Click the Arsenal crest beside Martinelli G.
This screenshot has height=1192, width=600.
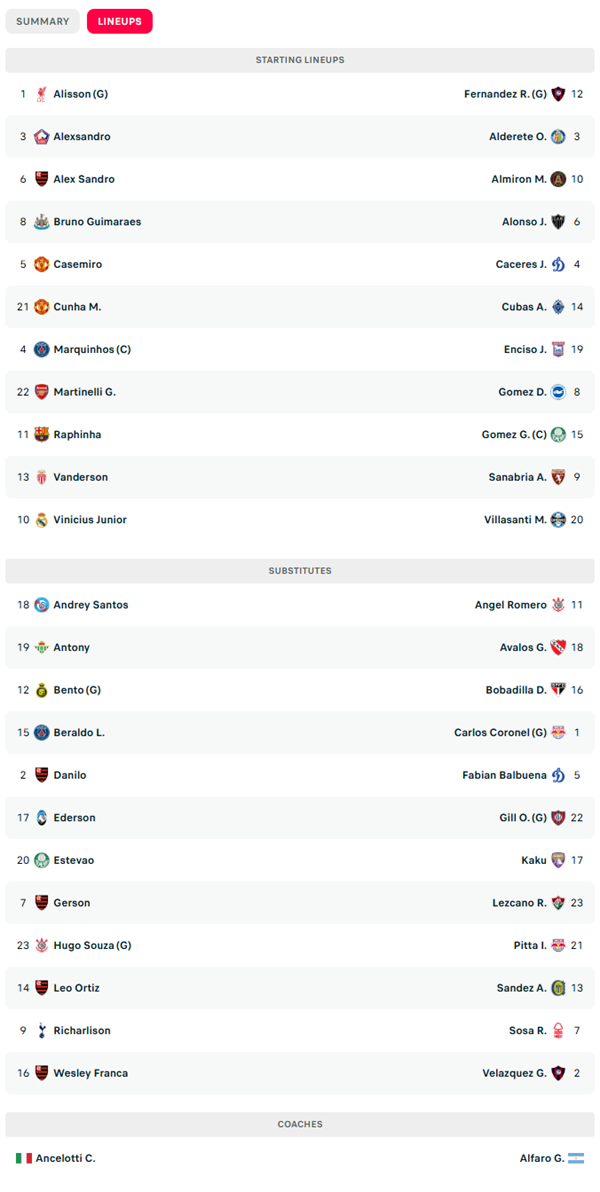coord(42,392)
